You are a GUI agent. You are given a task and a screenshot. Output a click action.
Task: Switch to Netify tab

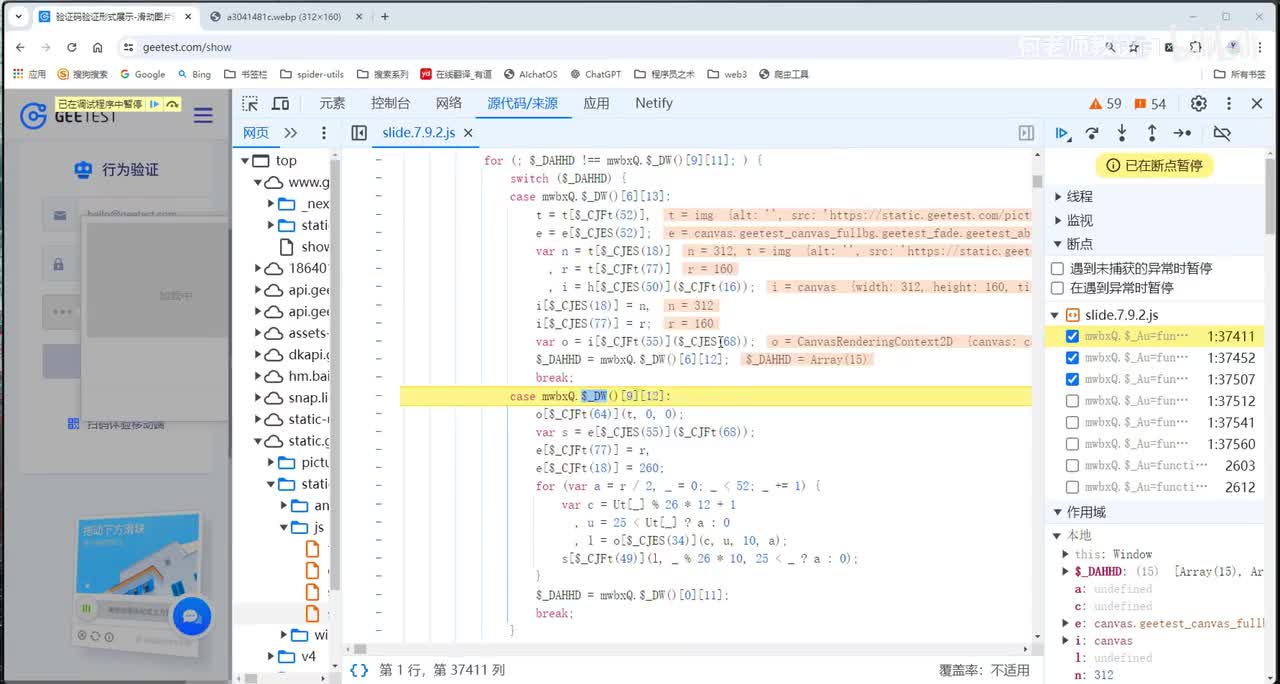654,103
